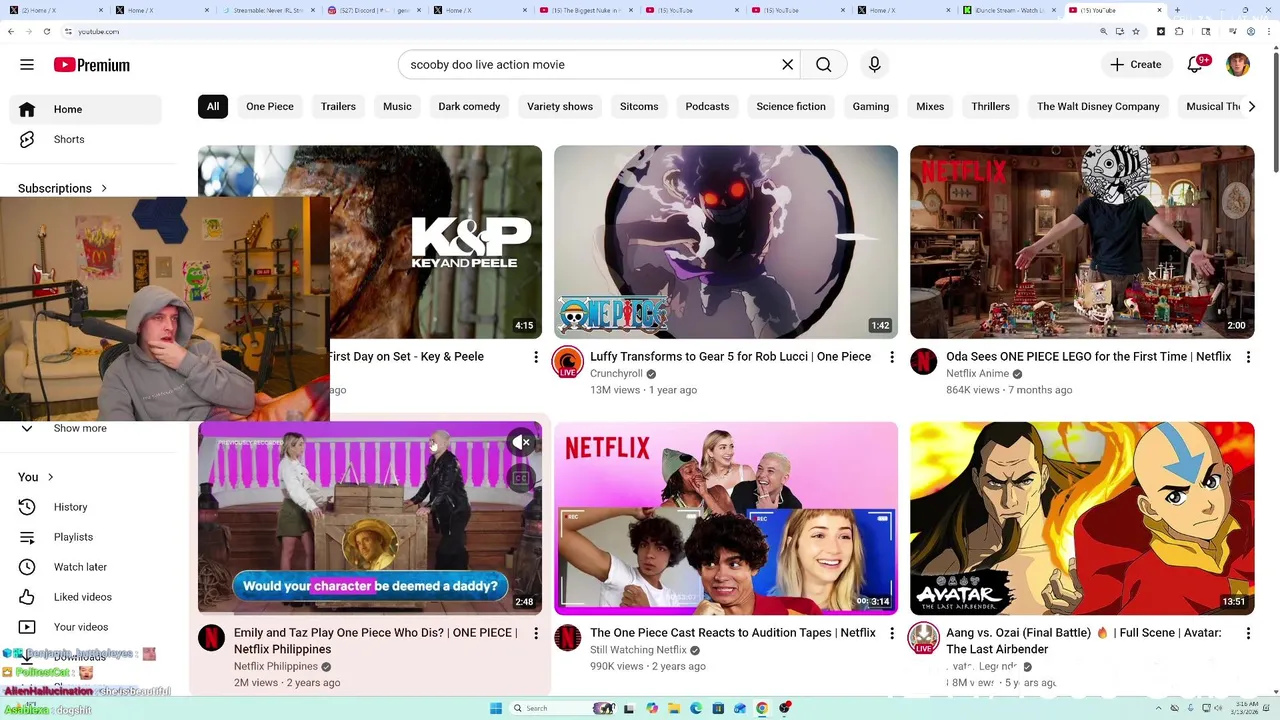Open the YouTube hamburger guide menu
This screenshot has height=720, width=1280.
pos(27,65)
